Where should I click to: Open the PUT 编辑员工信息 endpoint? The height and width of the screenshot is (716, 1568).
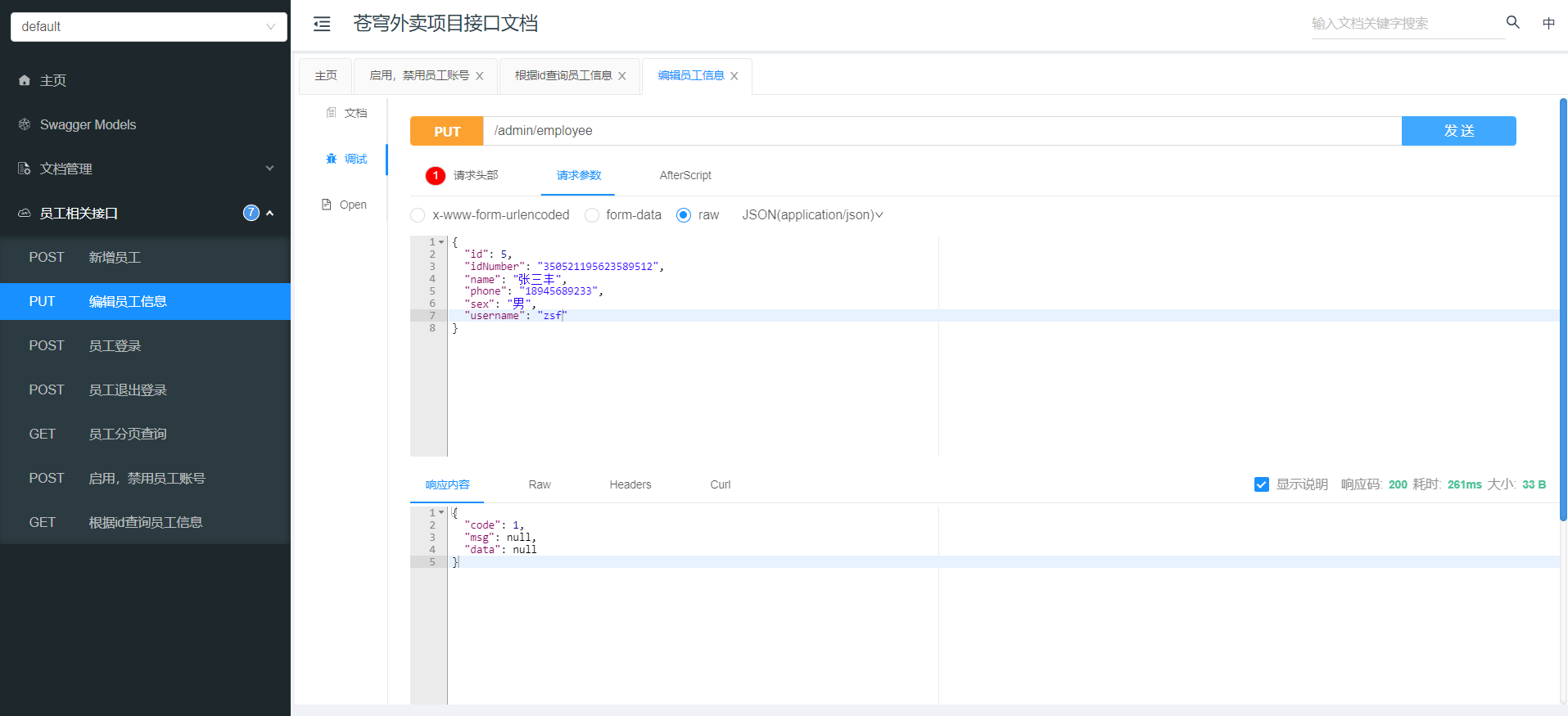[145, 301]
